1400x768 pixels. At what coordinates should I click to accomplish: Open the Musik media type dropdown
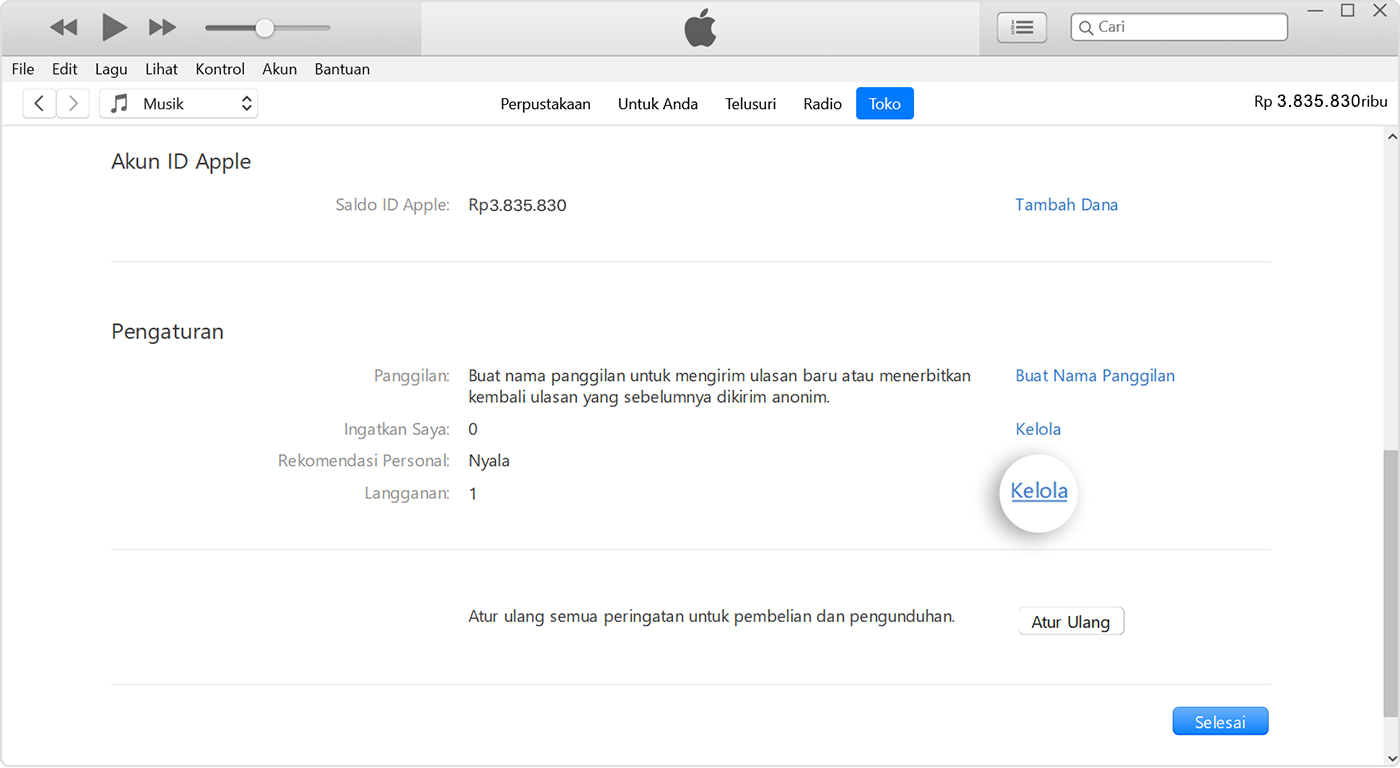pyautogui.click(x=179, y=103)
